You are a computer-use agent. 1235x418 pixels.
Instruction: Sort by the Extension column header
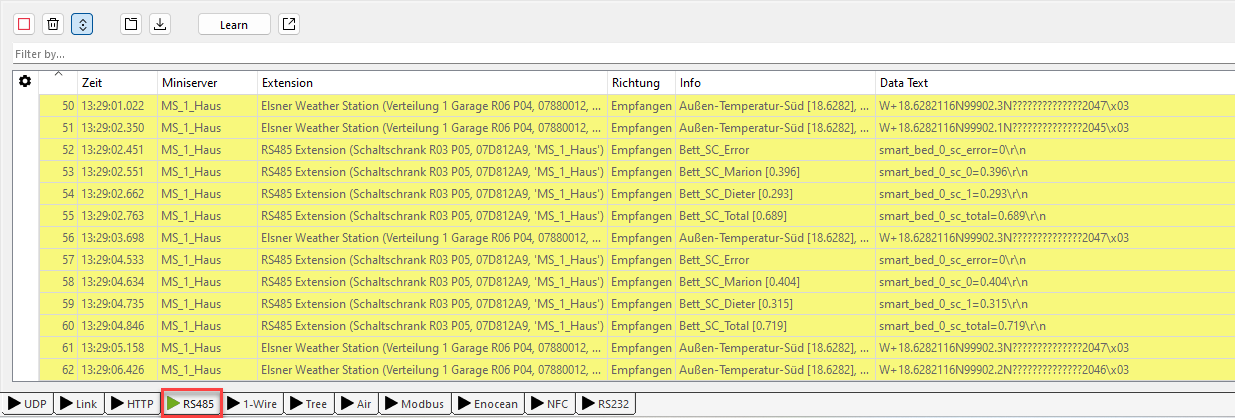pos(430,83)
